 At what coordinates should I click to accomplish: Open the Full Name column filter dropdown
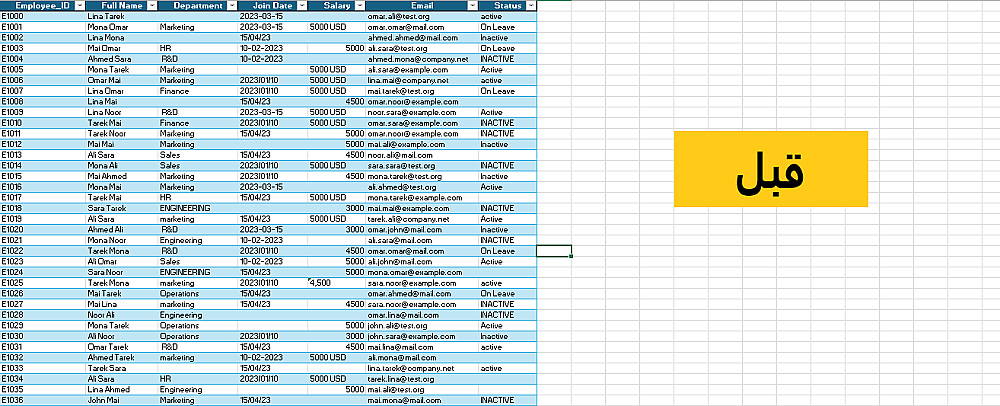152,5
